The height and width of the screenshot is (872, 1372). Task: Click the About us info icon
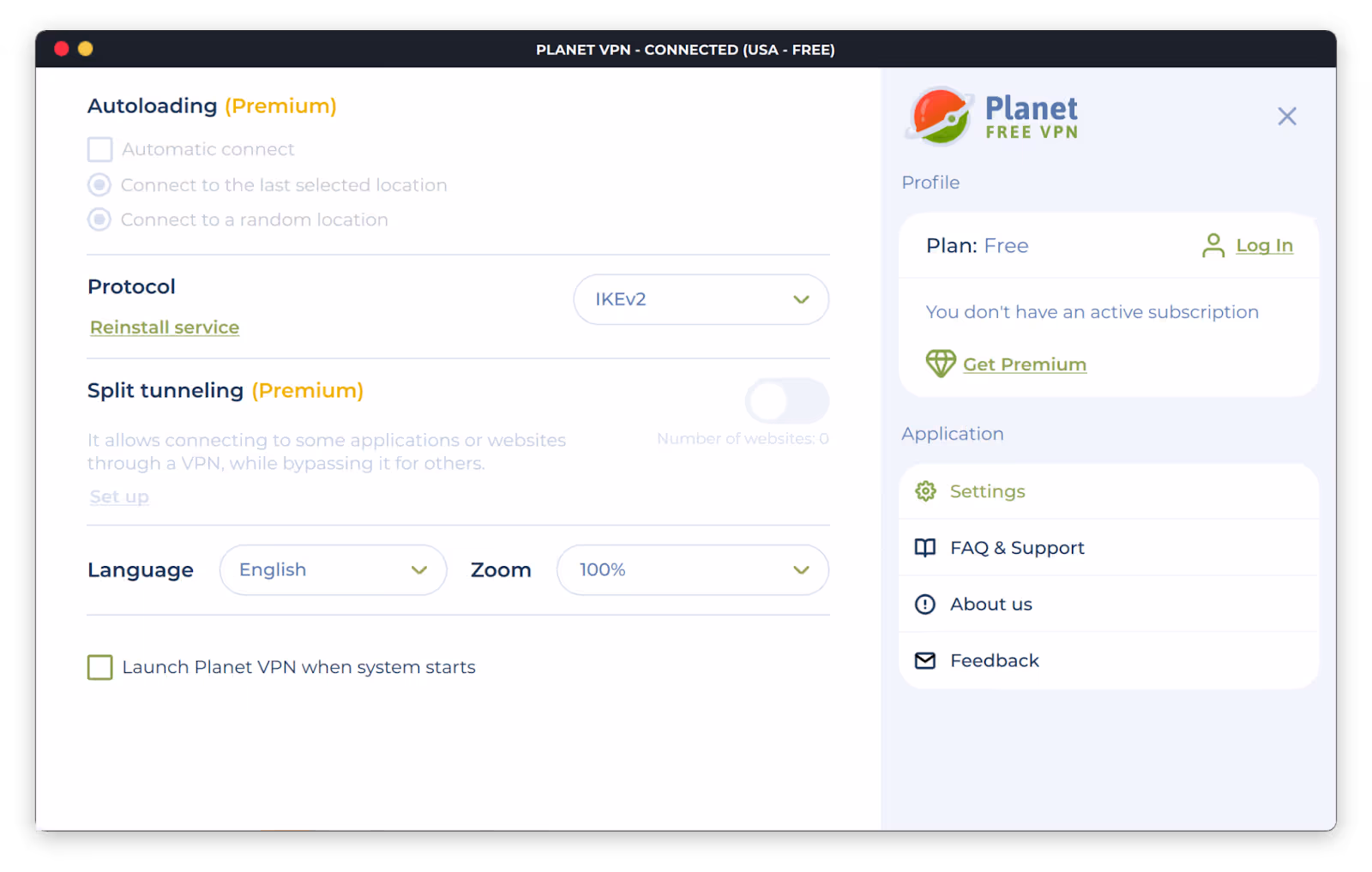pos(925,604)
